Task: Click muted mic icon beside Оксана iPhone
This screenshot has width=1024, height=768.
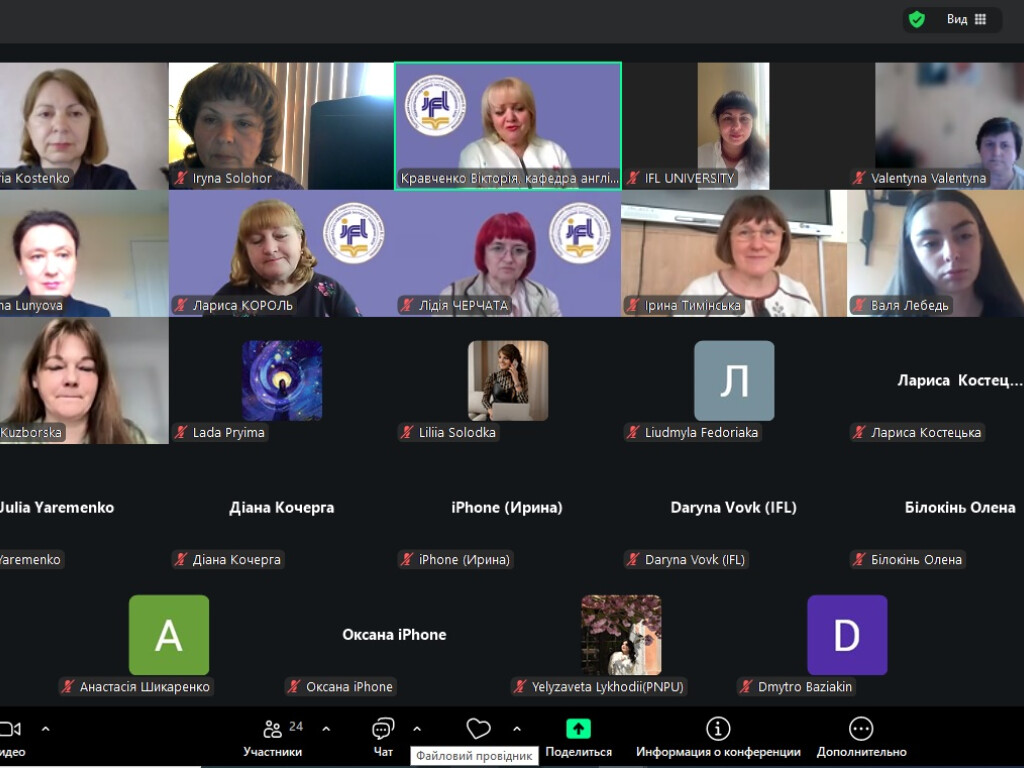Action: tap(294, 687)
